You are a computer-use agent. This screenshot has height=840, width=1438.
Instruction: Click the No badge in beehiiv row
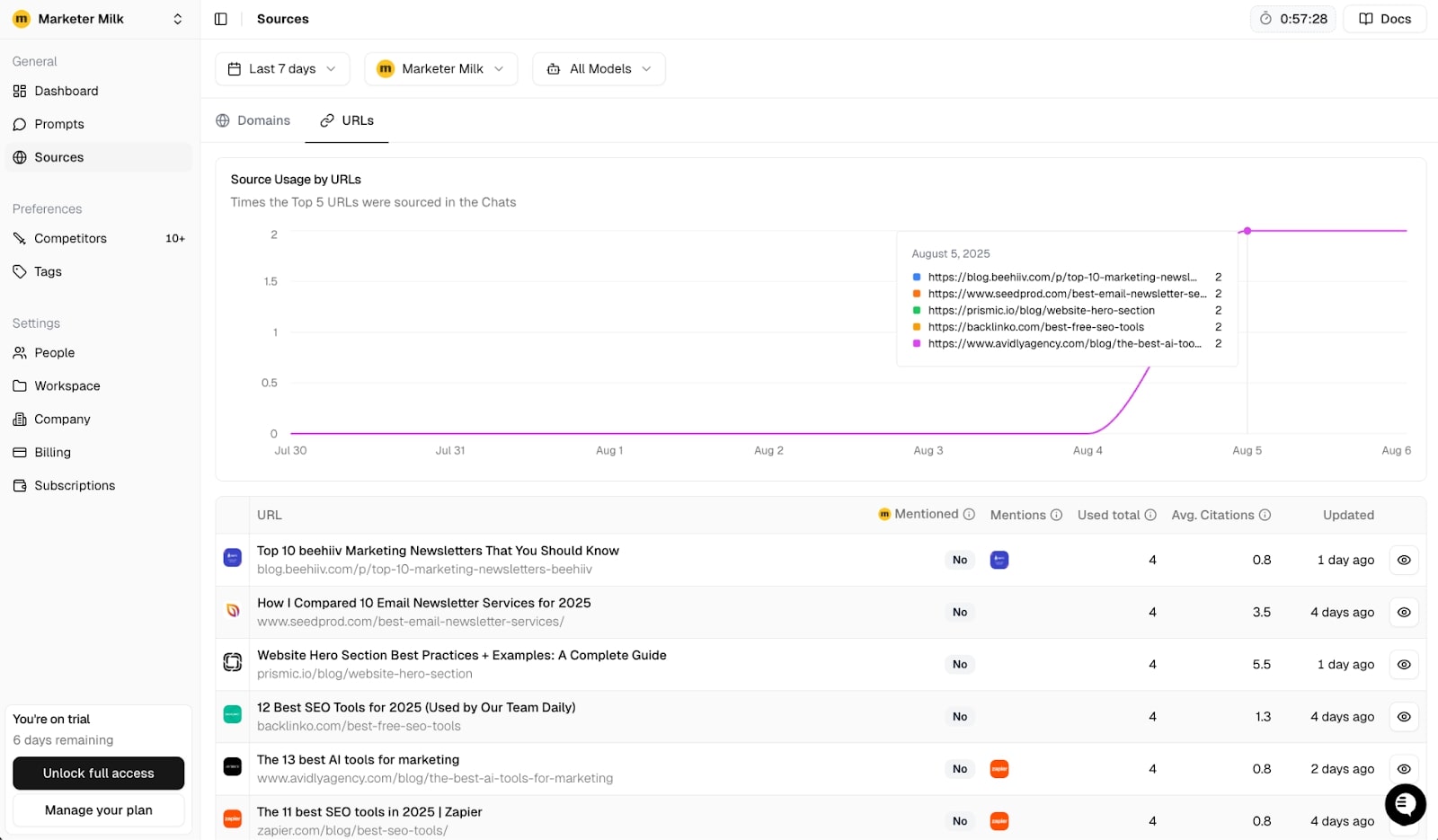tap(960, 560)
